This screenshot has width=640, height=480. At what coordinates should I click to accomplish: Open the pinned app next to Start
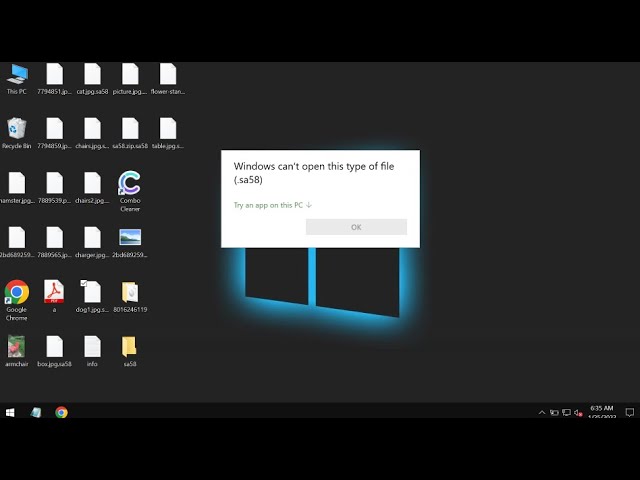click(36, 412)
